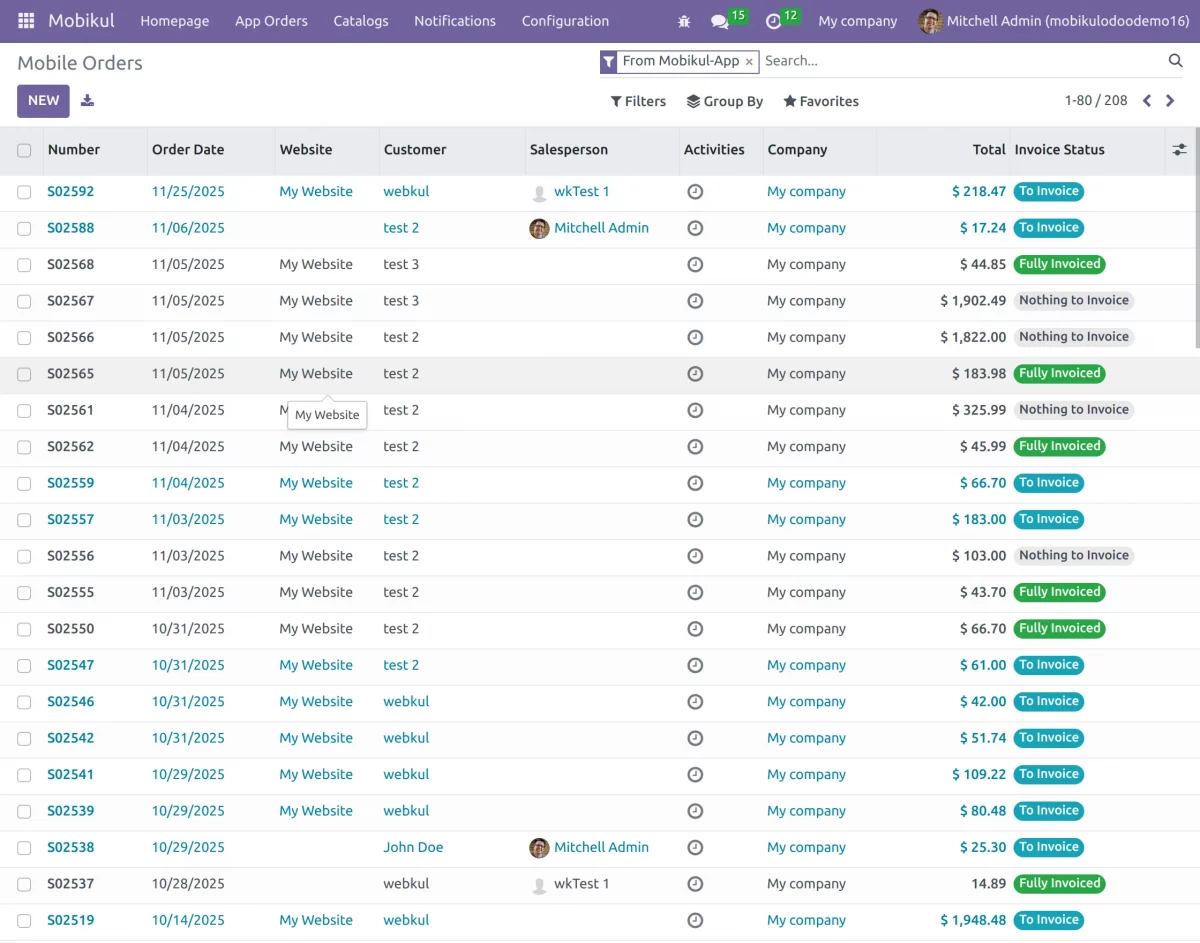The height and width of the screenshot is (943, 1200).
Task: Open order S02559 link
Action: pos(71,483)
